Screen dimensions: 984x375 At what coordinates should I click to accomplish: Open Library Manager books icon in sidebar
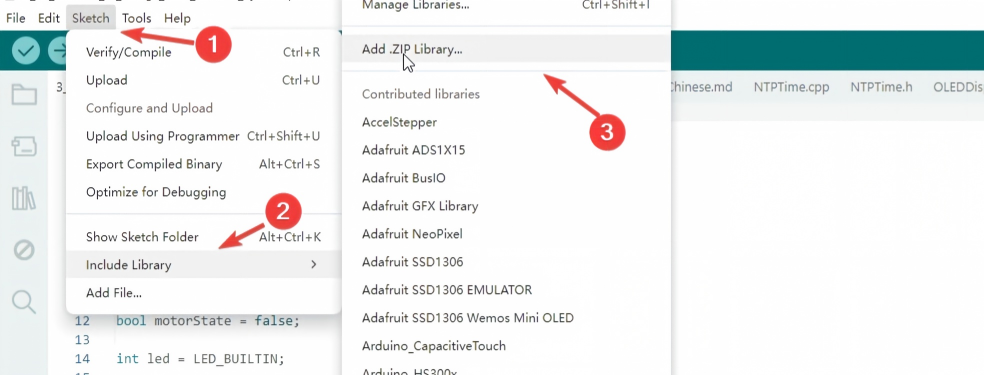pyautogui.click(x=24, y=199)
